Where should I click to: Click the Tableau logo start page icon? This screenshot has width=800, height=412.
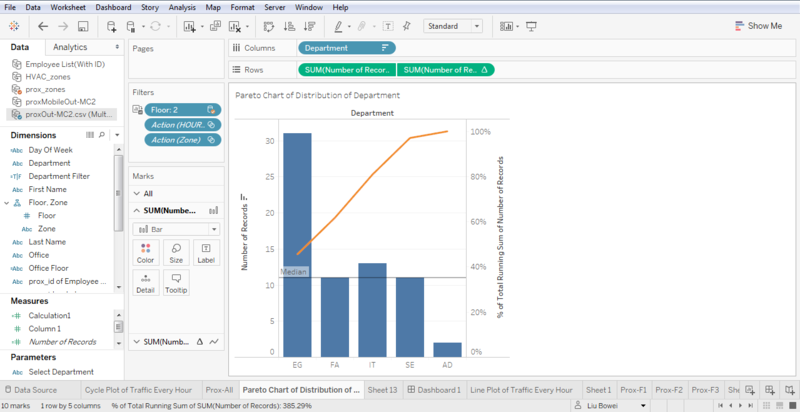pyautogui.click(x=15, y=27)
